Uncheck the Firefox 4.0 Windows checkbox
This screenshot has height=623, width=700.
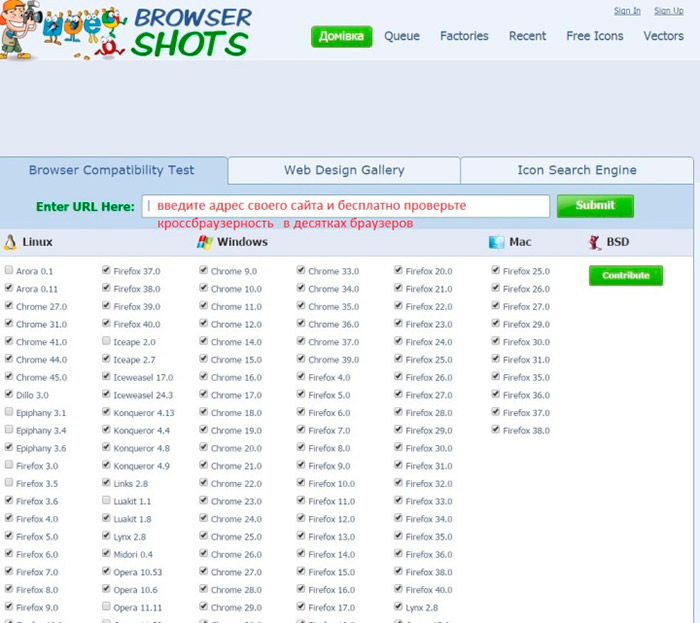300,376
